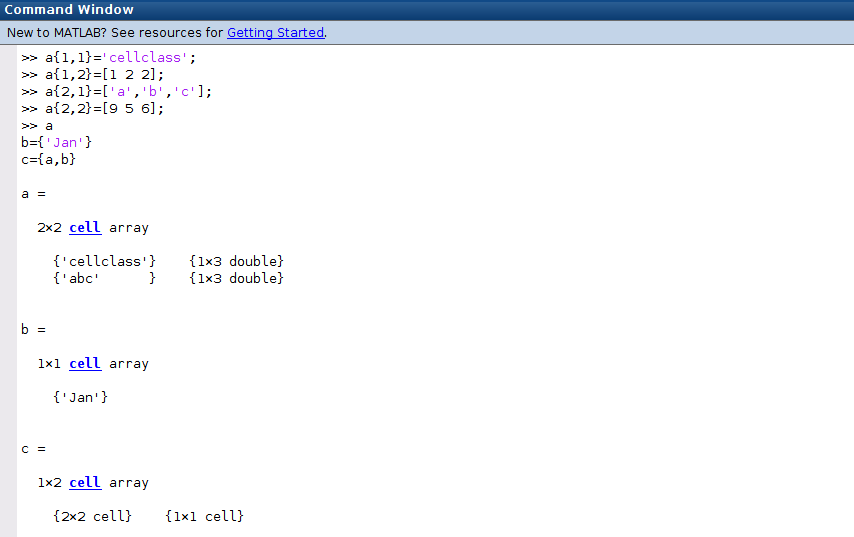
Task: Click the output value {'abc' }
Action: click(x=105, y=278)
